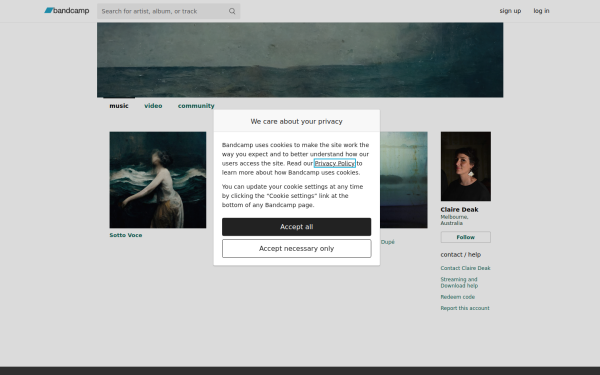Click Report this account link

point(465,308)
